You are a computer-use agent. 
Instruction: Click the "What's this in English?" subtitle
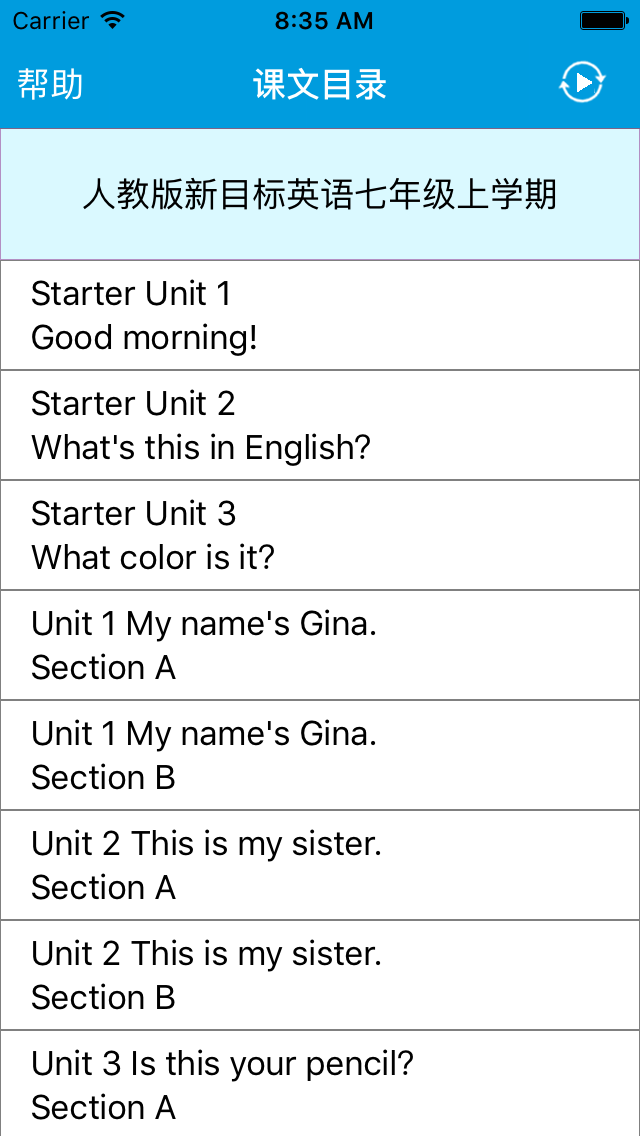[x=201, y=448]
